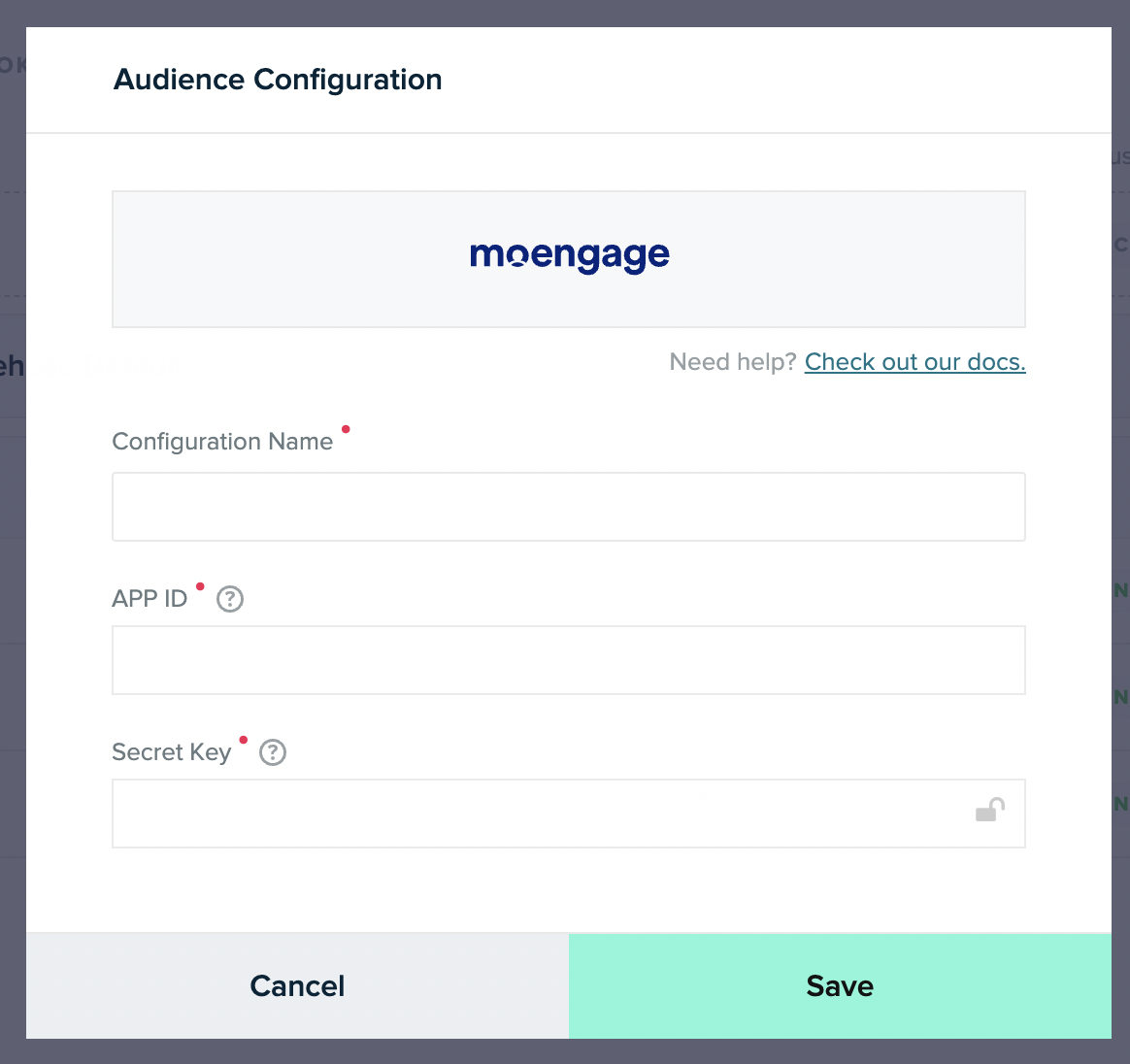Click the gray moengage banner panel

tap(569, 259)
